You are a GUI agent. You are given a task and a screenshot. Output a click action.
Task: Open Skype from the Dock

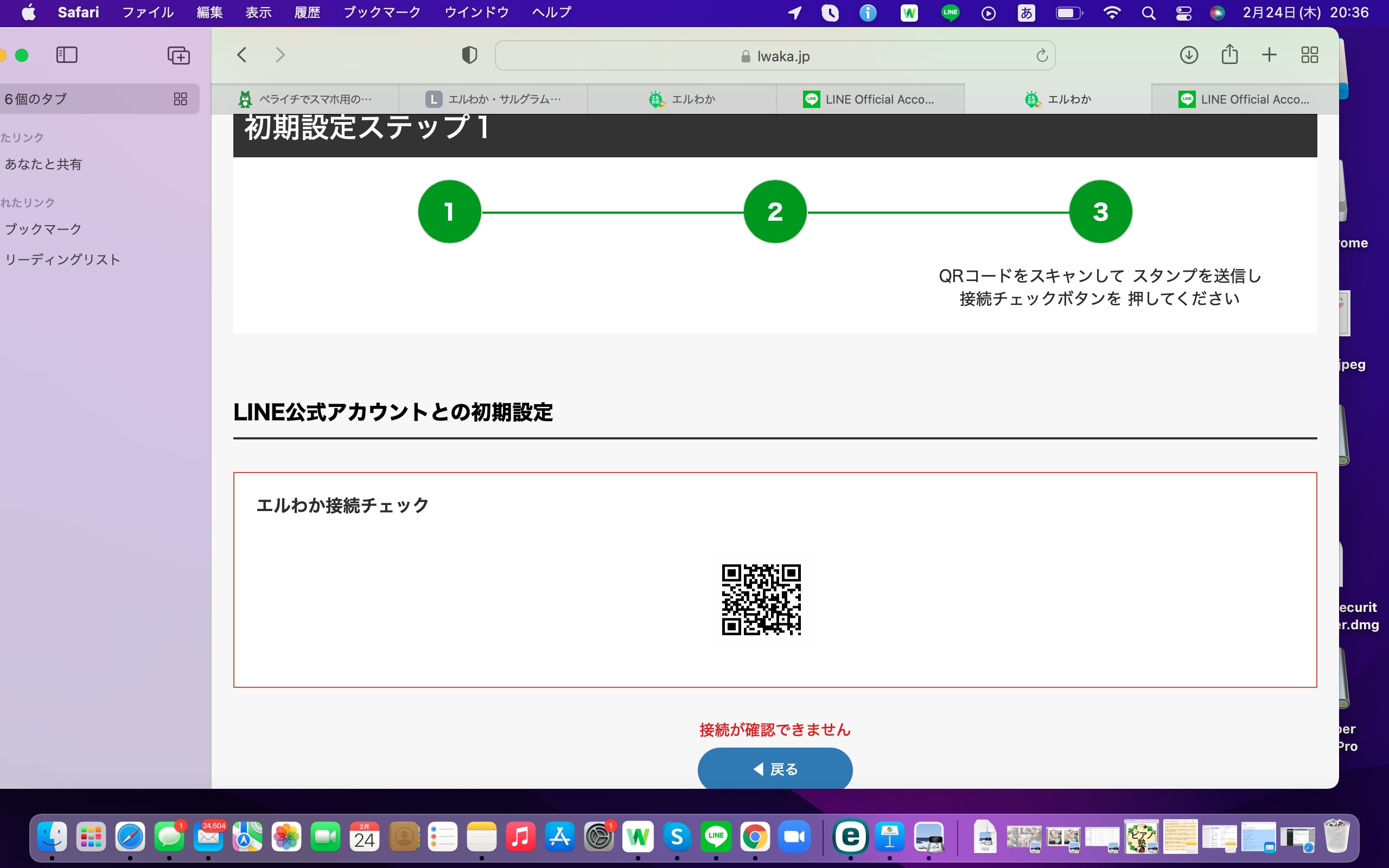(677, 837)
